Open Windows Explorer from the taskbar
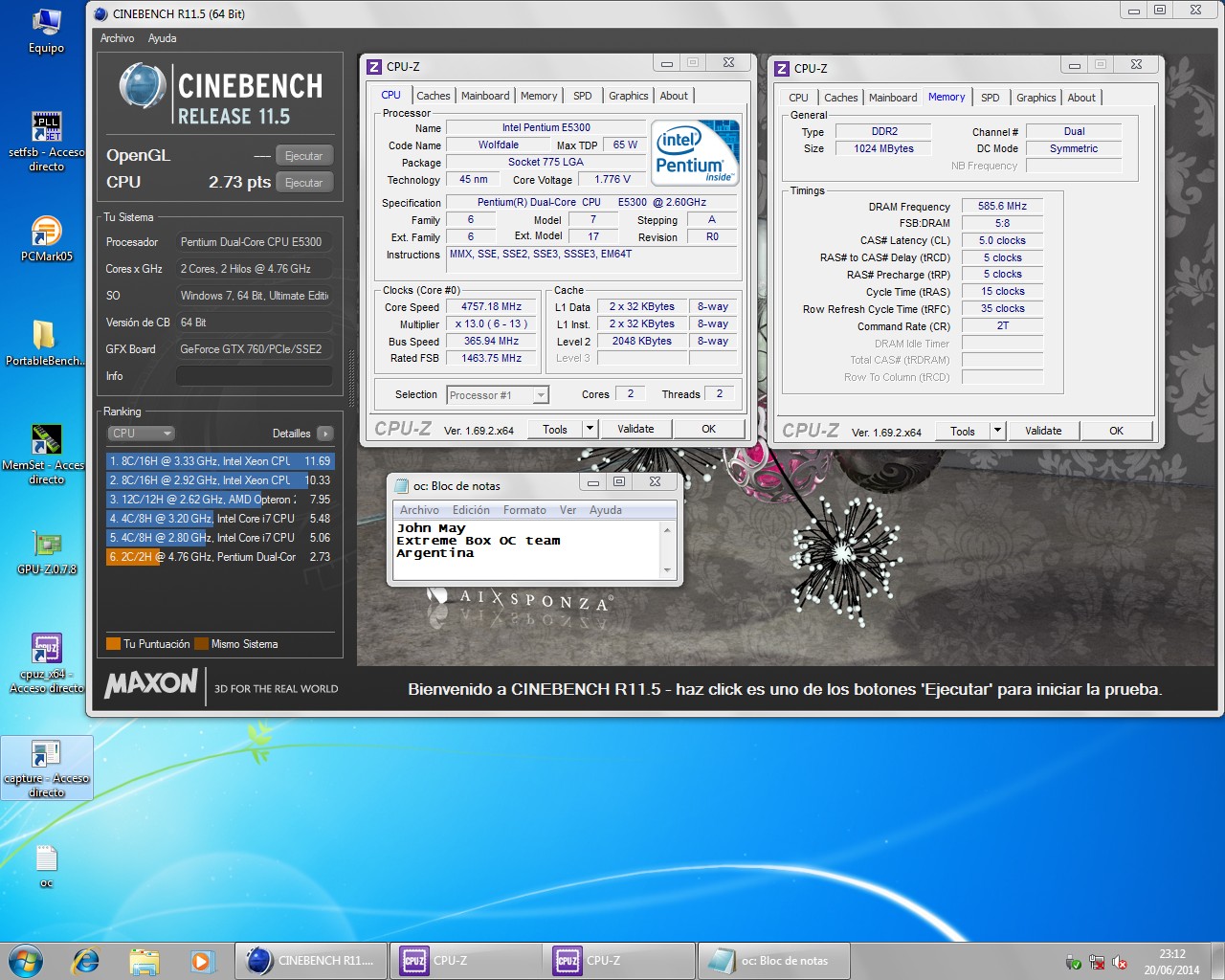Viewport: 1225px width, 980px height. coord(144,960)
